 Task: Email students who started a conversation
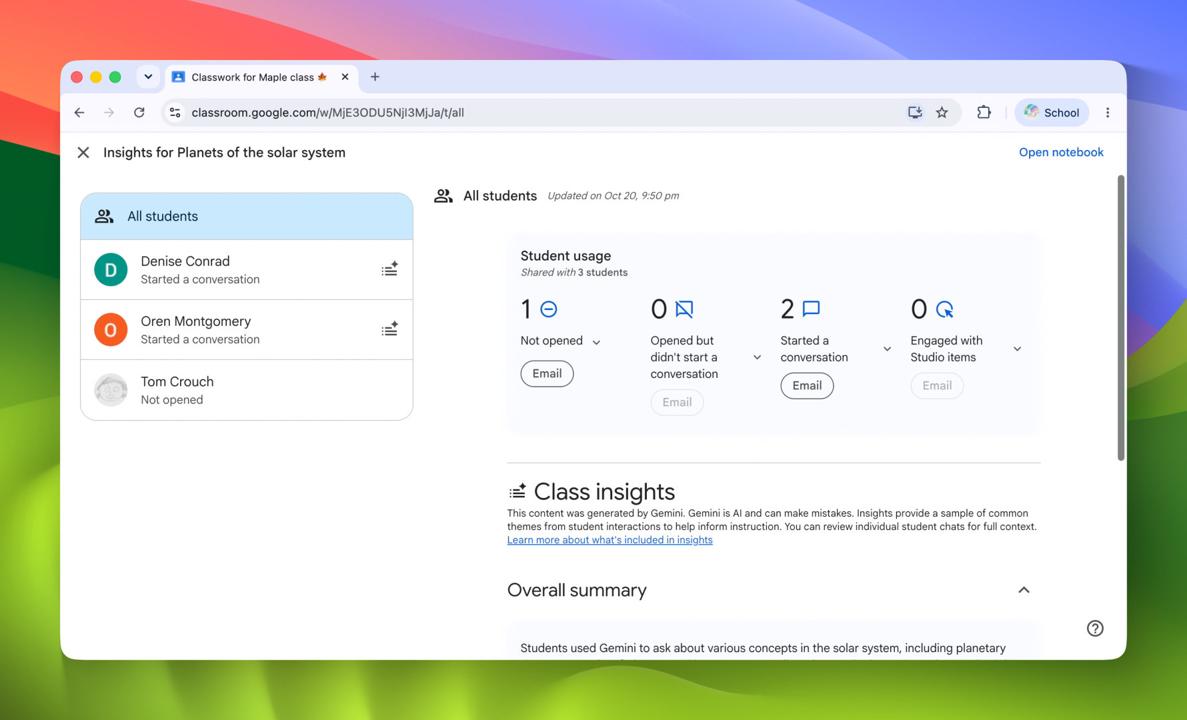click(807, 385)
